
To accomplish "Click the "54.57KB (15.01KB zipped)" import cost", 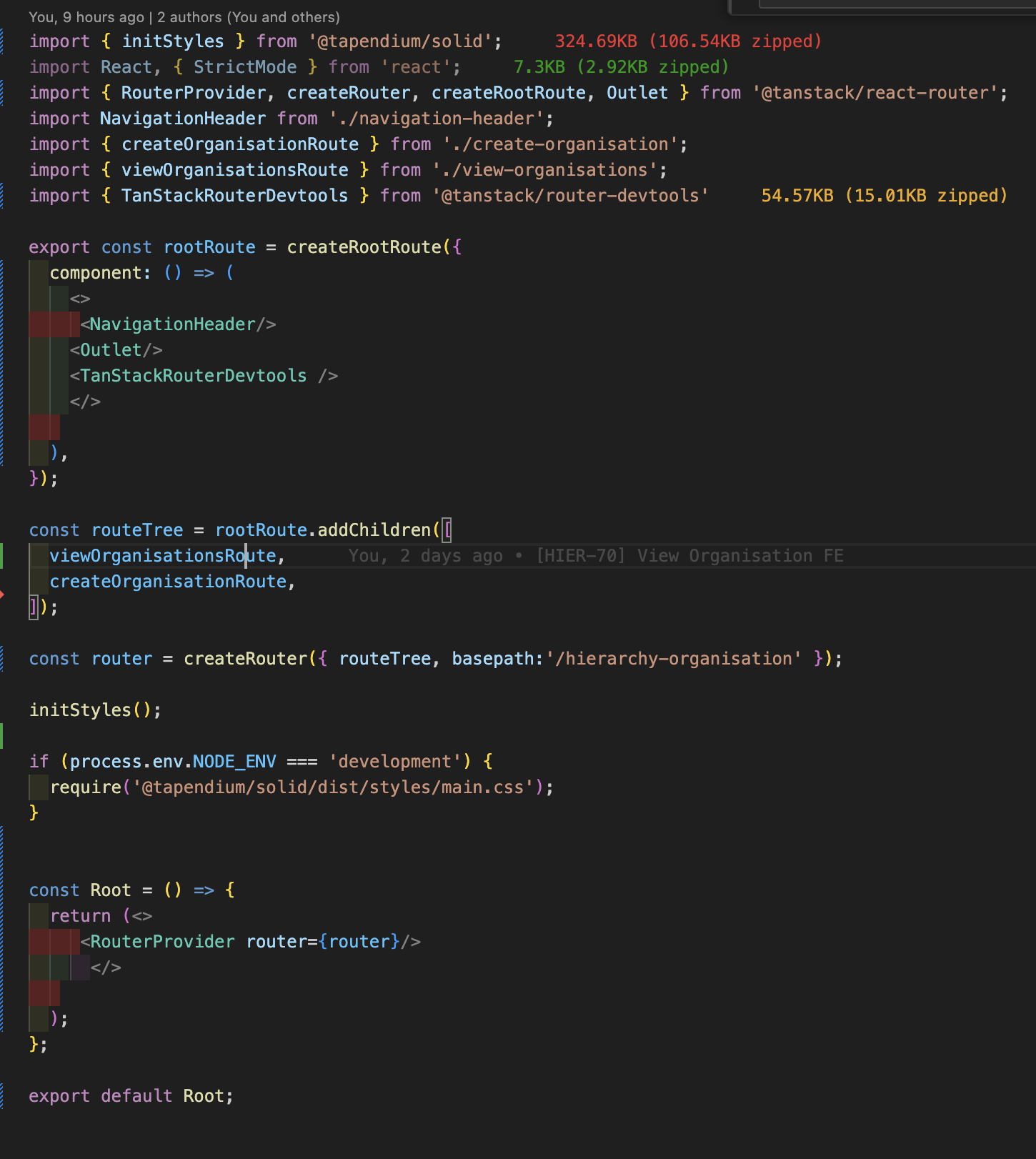I will [x=884, y=196].
